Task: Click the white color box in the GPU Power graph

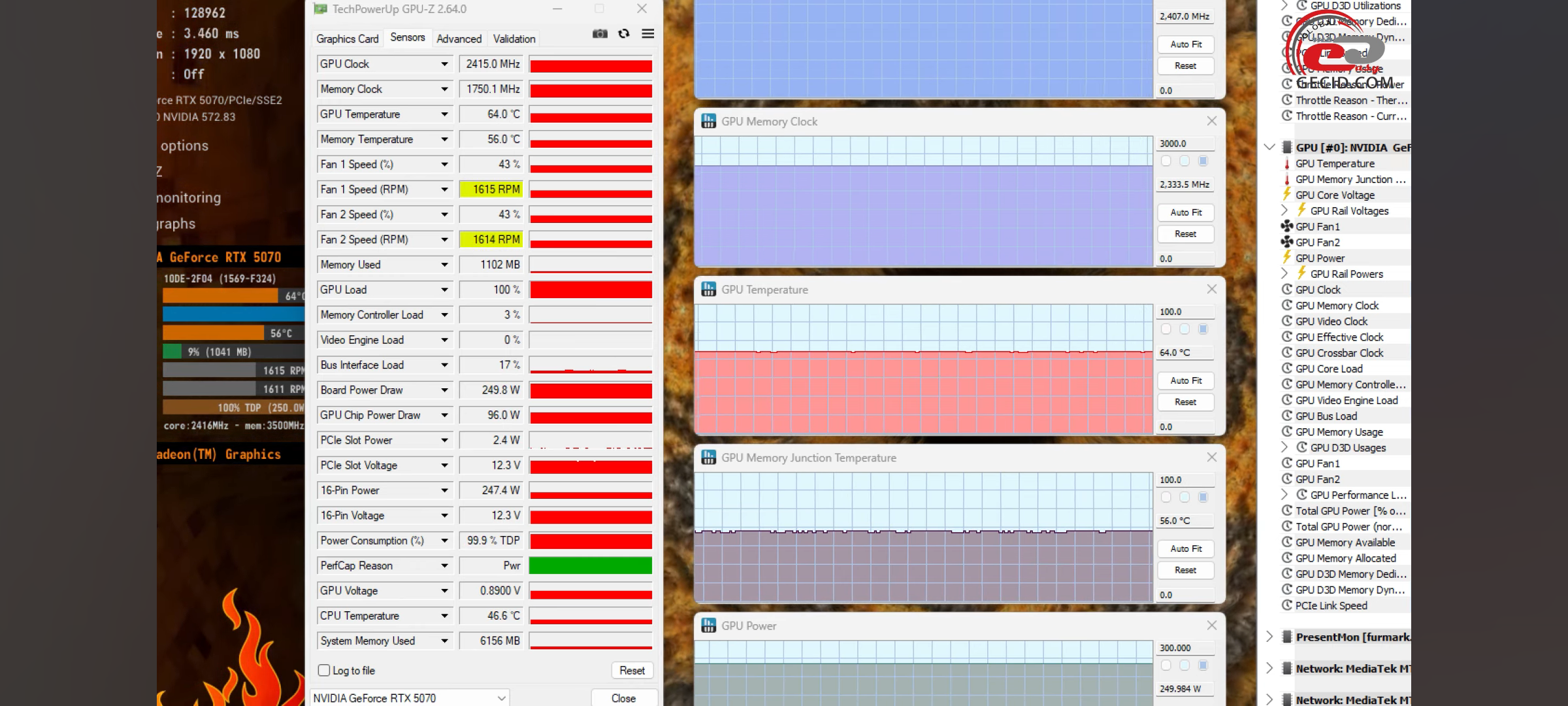Action: (x=1166, y=665)
